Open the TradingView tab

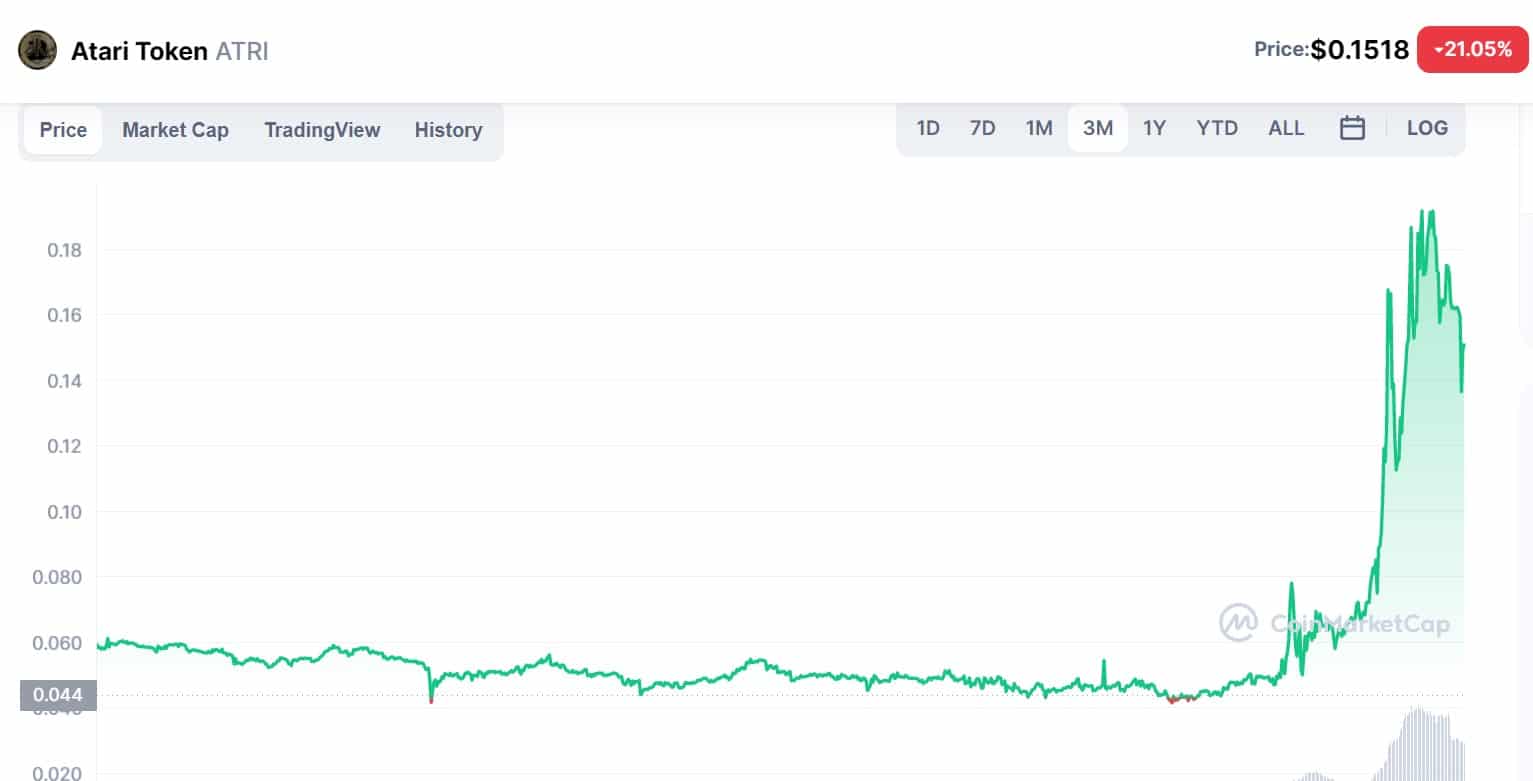tap(322, 130)
